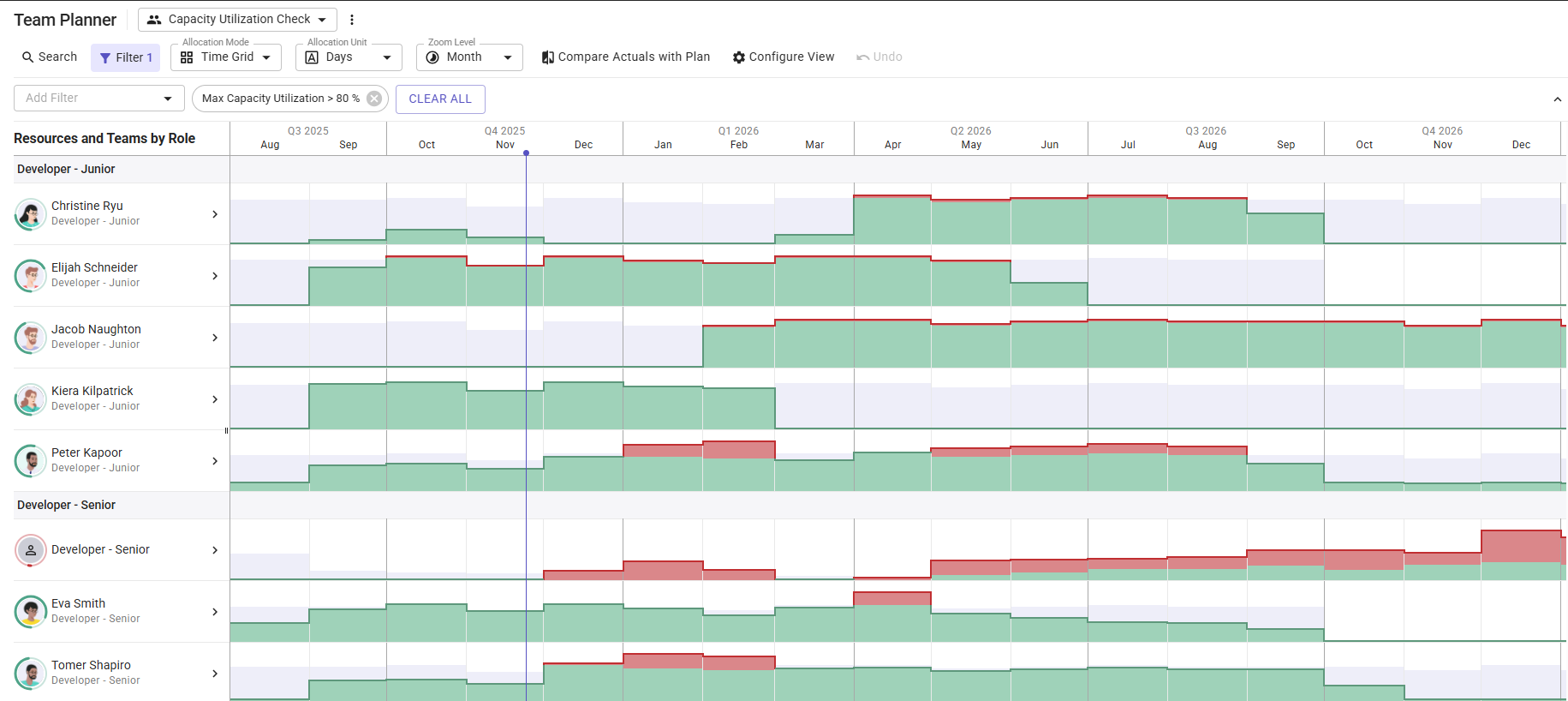Screen dimensions: 1568x701
Task: Collapse the filter bar with the up chevron
Action: 1557,99
